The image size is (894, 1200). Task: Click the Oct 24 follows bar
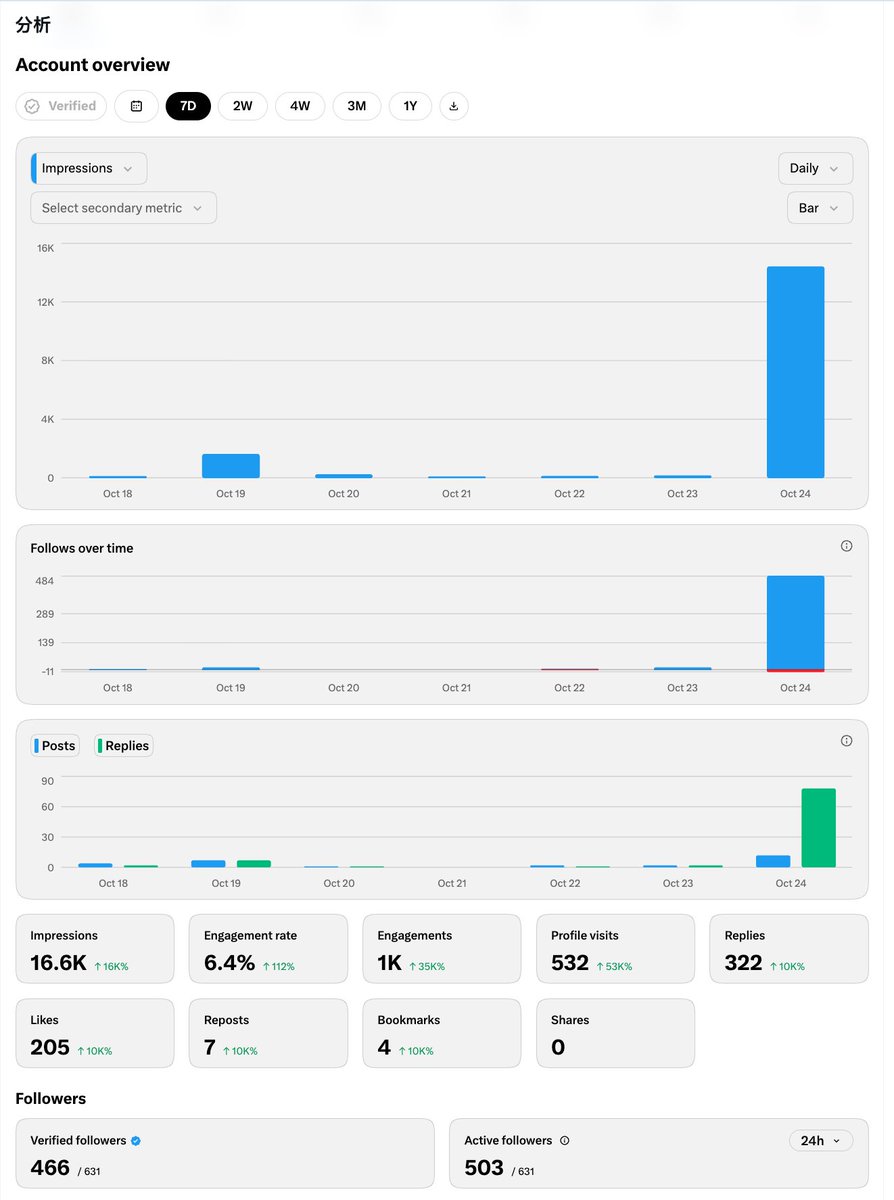(796, 622)
